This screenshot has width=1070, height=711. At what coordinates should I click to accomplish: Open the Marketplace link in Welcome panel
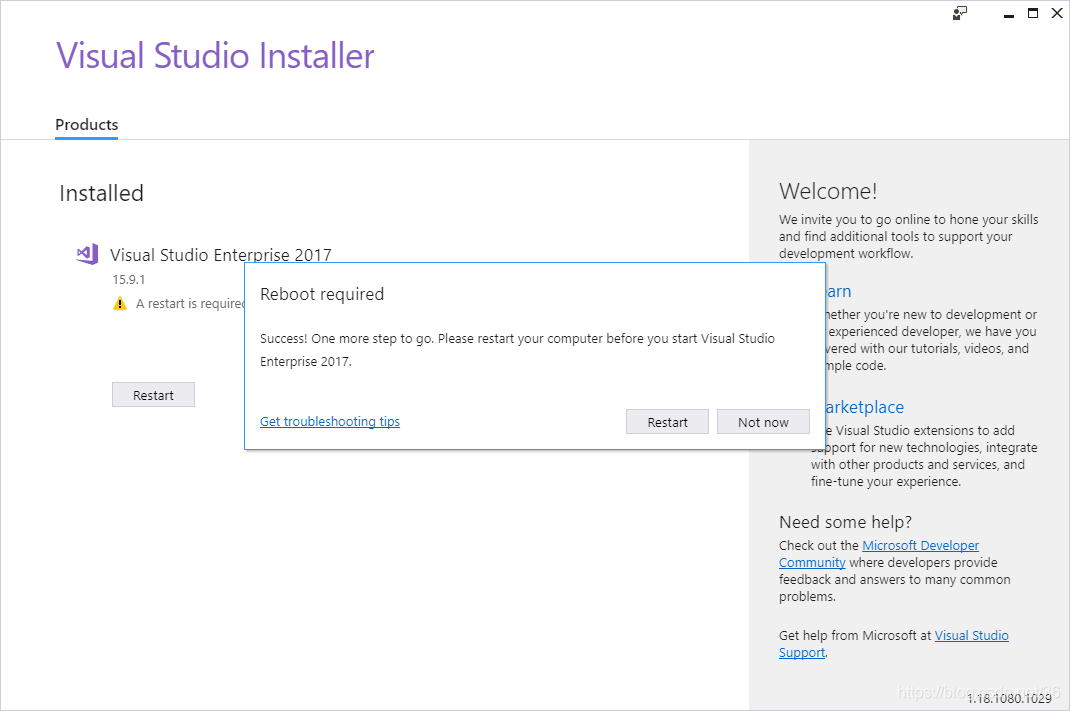pos(864,407)
